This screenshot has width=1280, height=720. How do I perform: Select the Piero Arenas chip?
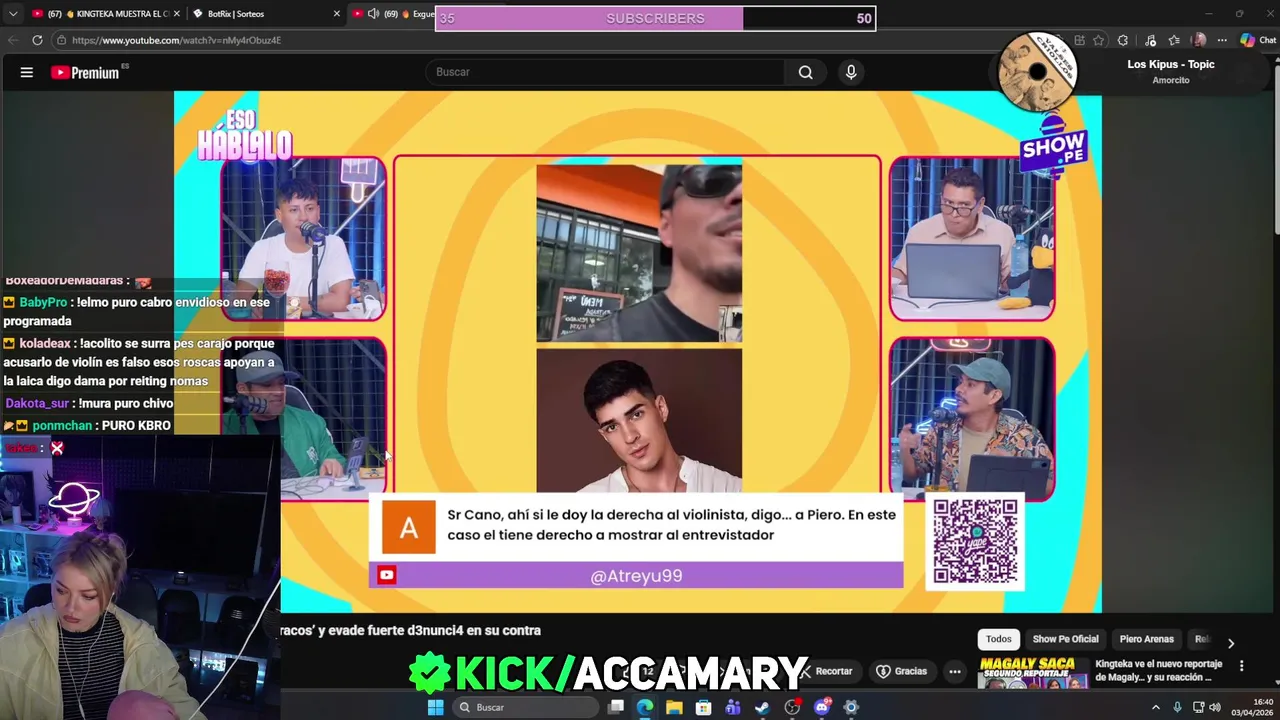[x=1146, y=639]
